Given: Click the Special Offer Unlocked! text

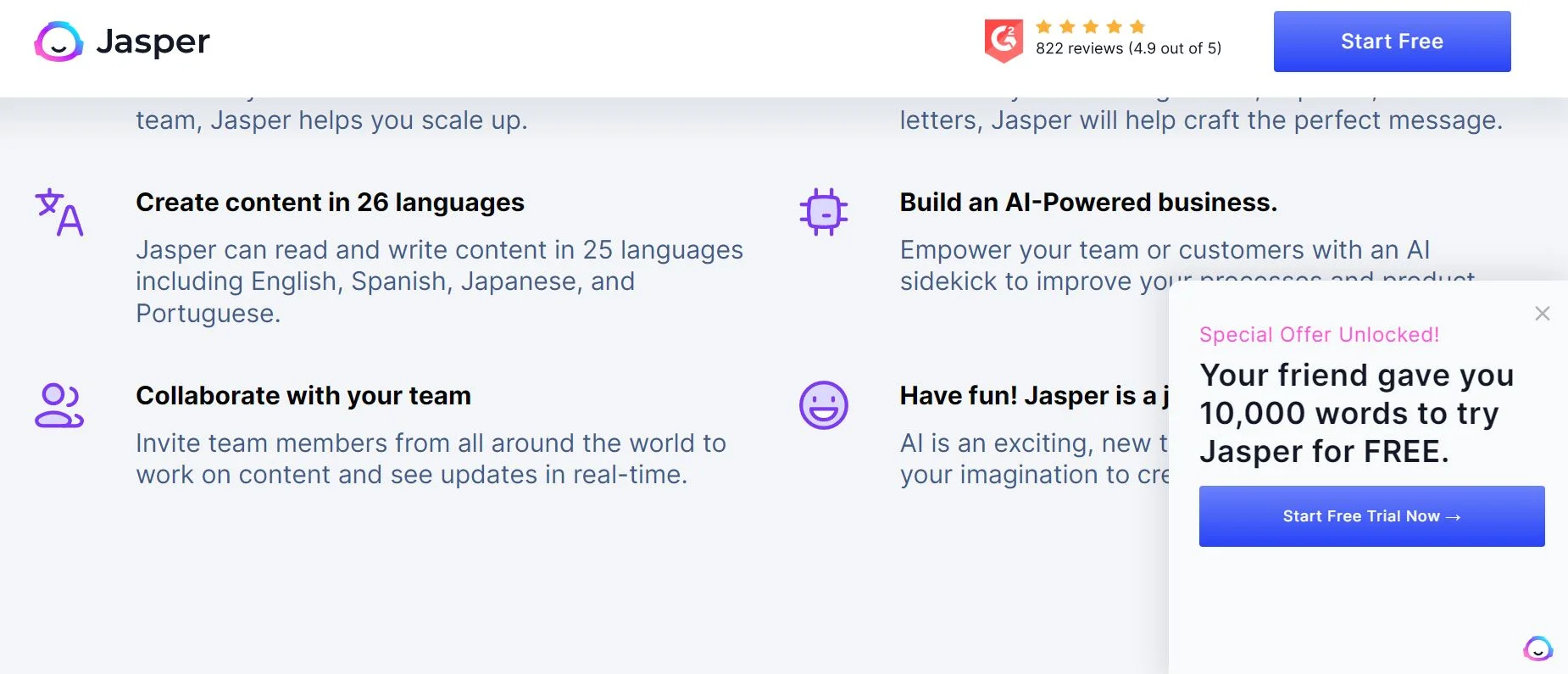Looking at the screenshot, I should pos(1319,335).
